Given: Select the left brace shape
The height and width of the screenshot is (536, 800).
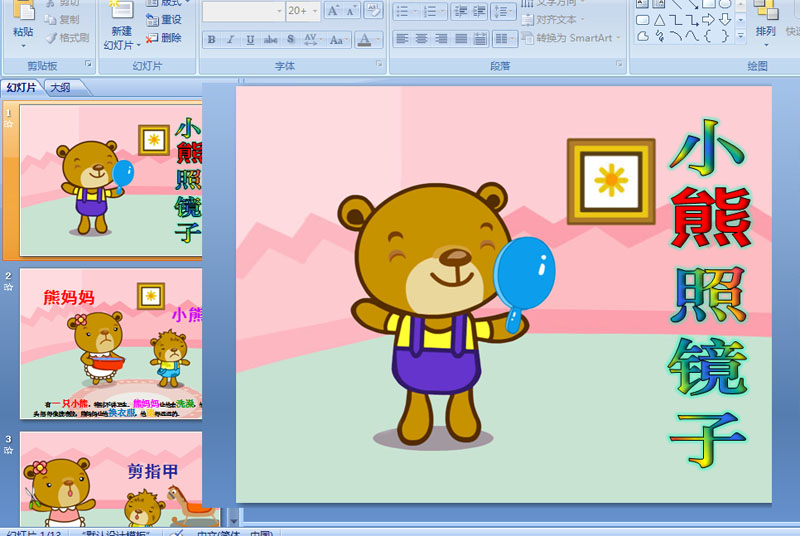Looking at the screenshot, I should point(708,36).
